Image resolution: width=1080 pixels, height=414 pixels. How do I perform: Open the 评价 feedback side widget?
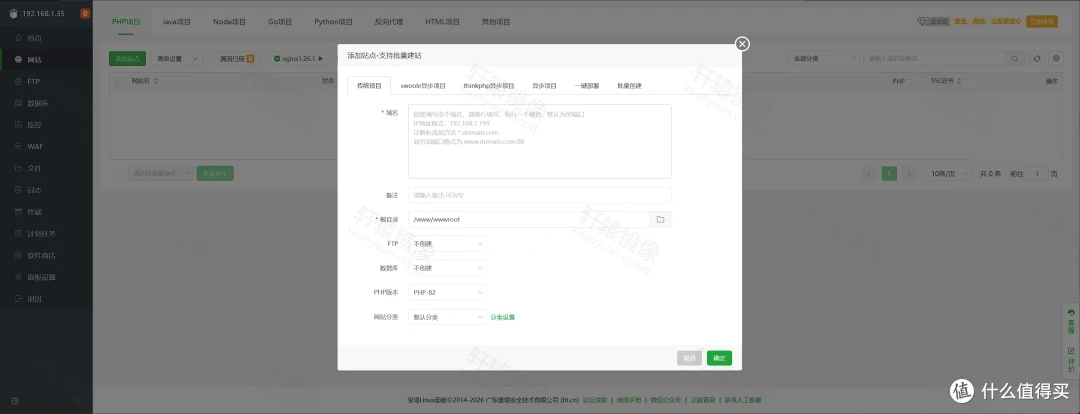(1070, 360)
